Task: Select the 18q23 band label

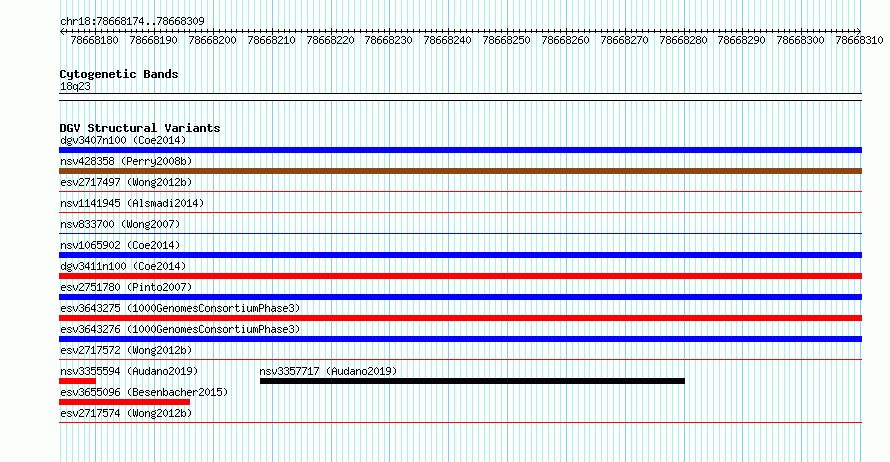Action: [x=75, y=86]
